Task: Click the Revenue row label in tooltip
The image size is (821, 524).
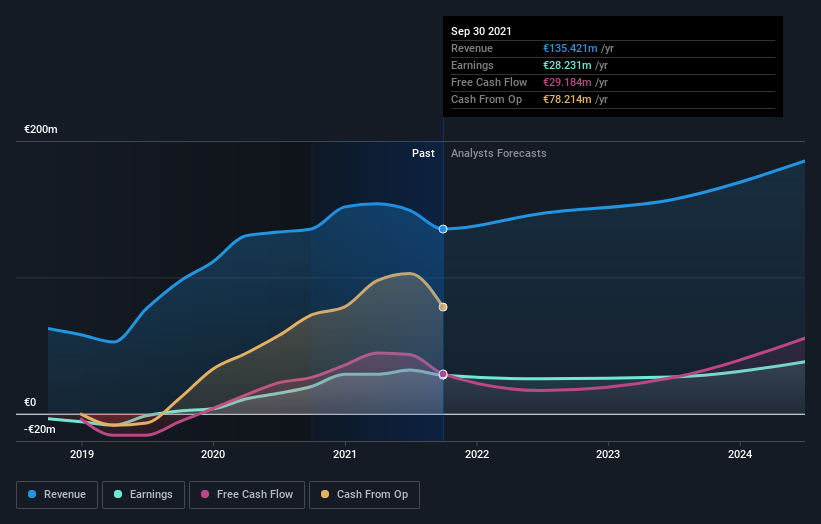Action: 472,48
